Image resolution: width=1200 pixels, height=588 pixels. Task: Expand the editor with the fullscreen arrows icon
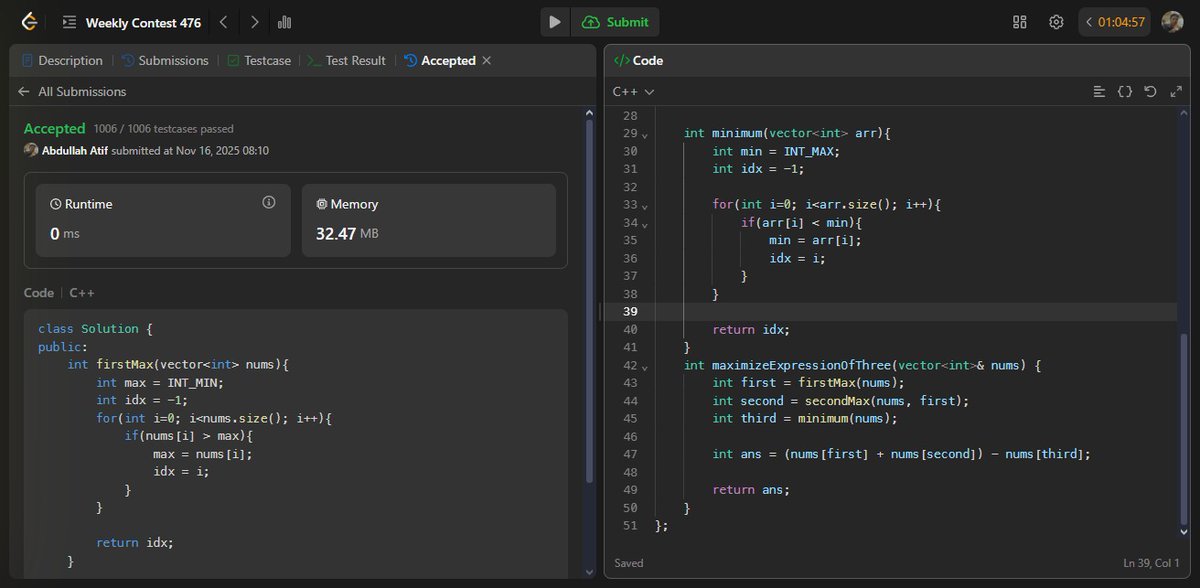[1175, 91]
